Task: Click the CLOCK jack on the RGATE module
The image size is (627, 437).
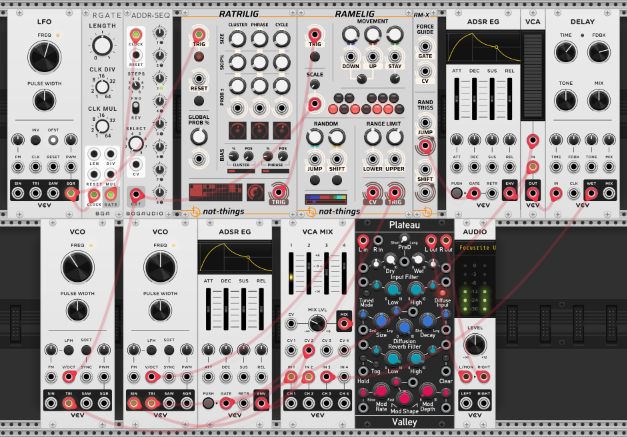Action: pos(94,196)
